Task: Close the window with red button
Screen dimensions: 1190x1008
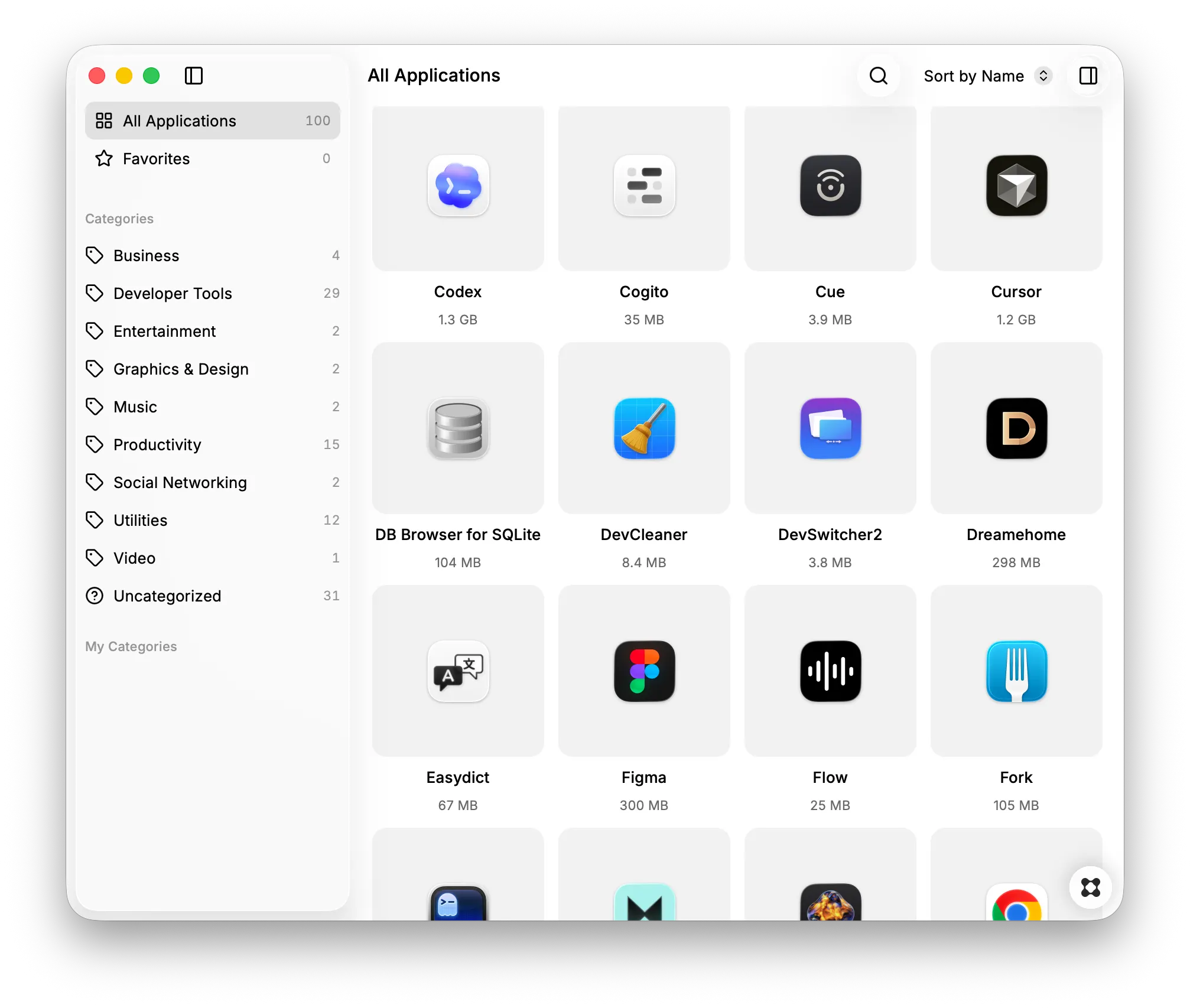Action: coord(97,76)
